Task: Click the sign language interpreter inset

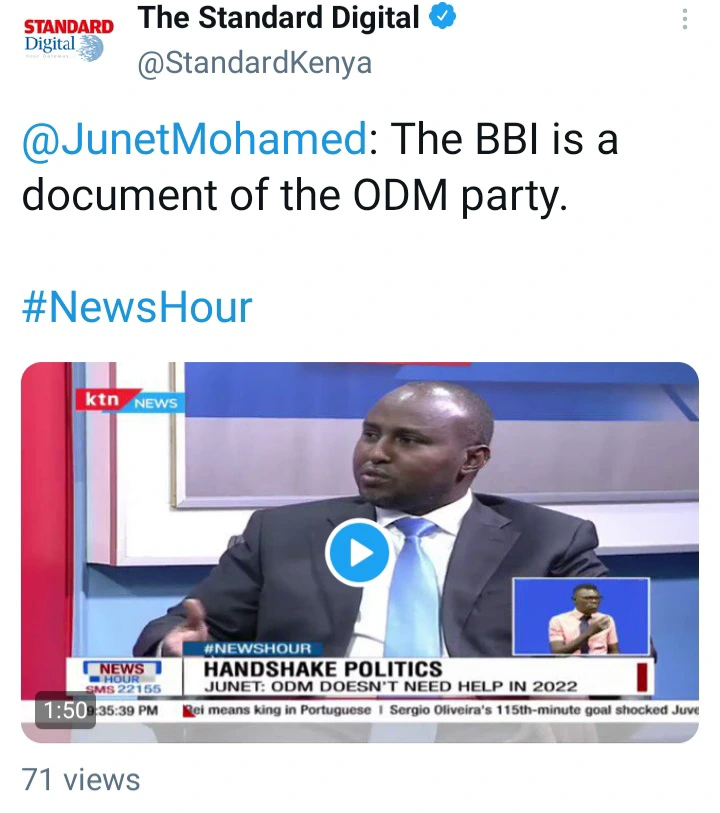Action: point(581,616)
